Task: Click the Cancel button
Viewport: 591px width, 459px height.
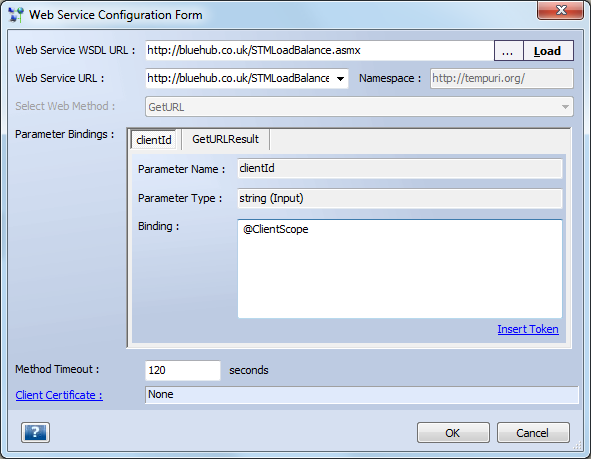Action: pos(533,433)
